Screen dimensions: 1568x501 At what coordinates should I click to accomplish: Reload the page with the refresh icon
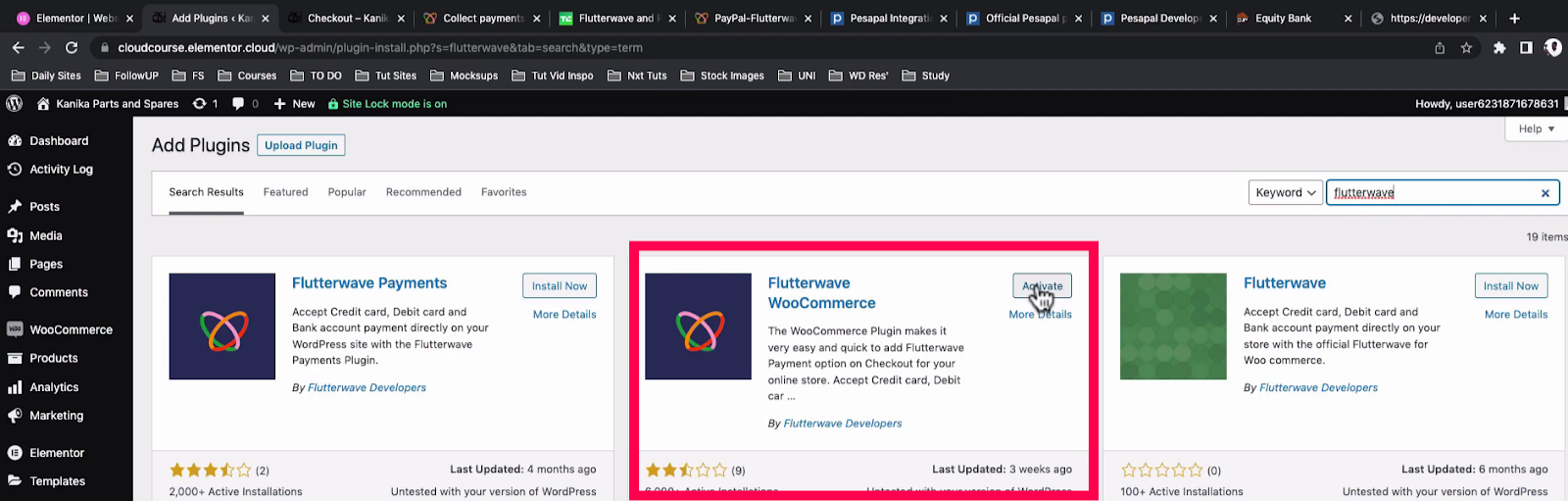[72, 47]
